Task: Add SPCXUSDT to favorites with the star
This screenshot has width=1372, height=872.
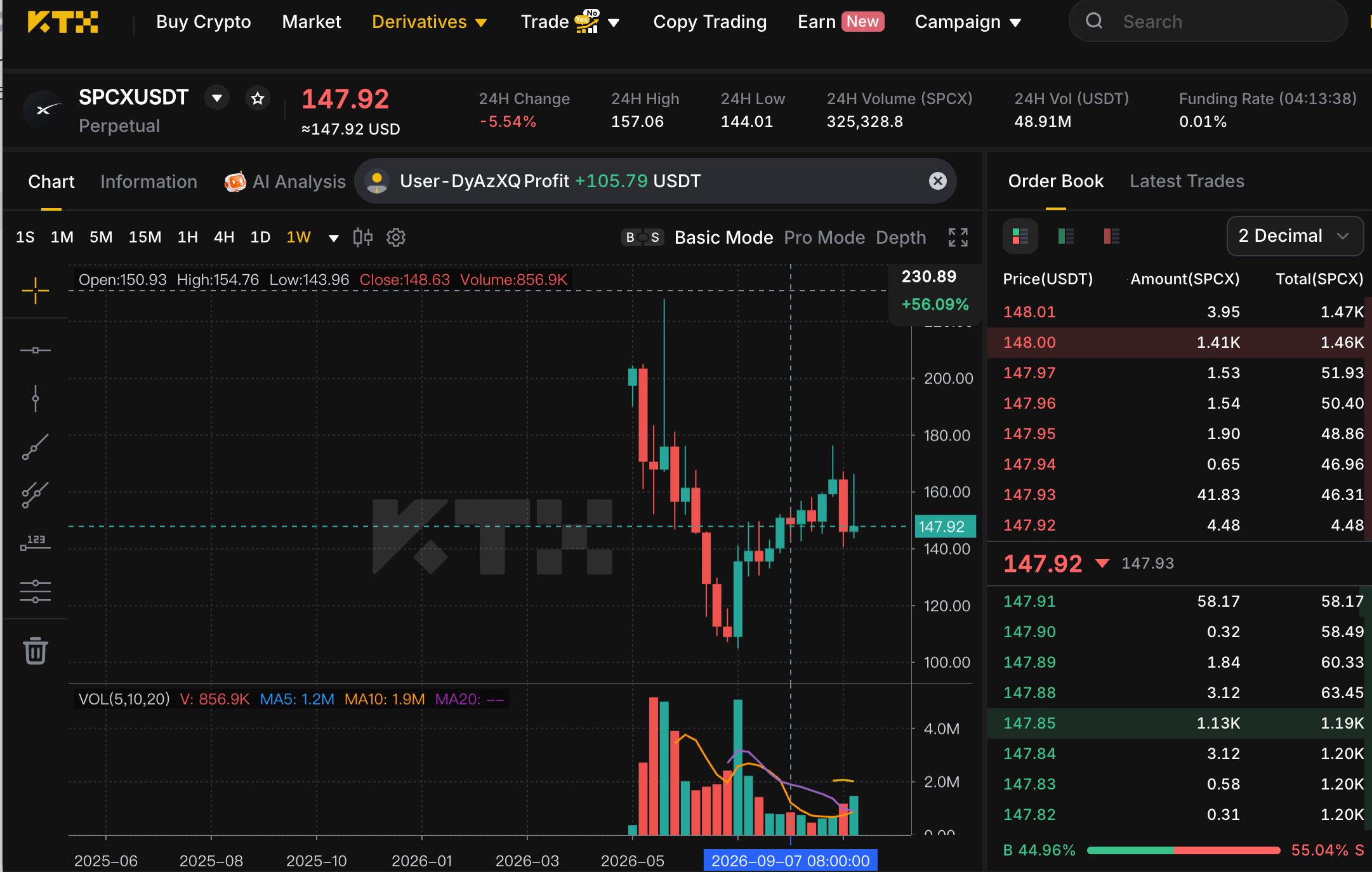Action: click(x=258, y=98)
